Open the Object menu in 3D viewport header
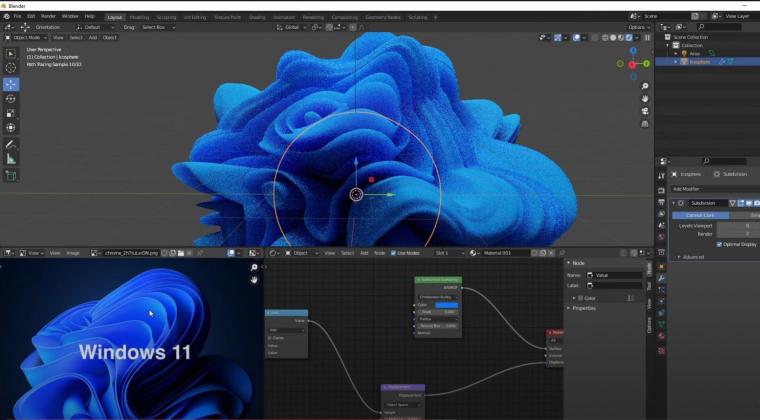The image size is (760, 420). pos(110,37)
